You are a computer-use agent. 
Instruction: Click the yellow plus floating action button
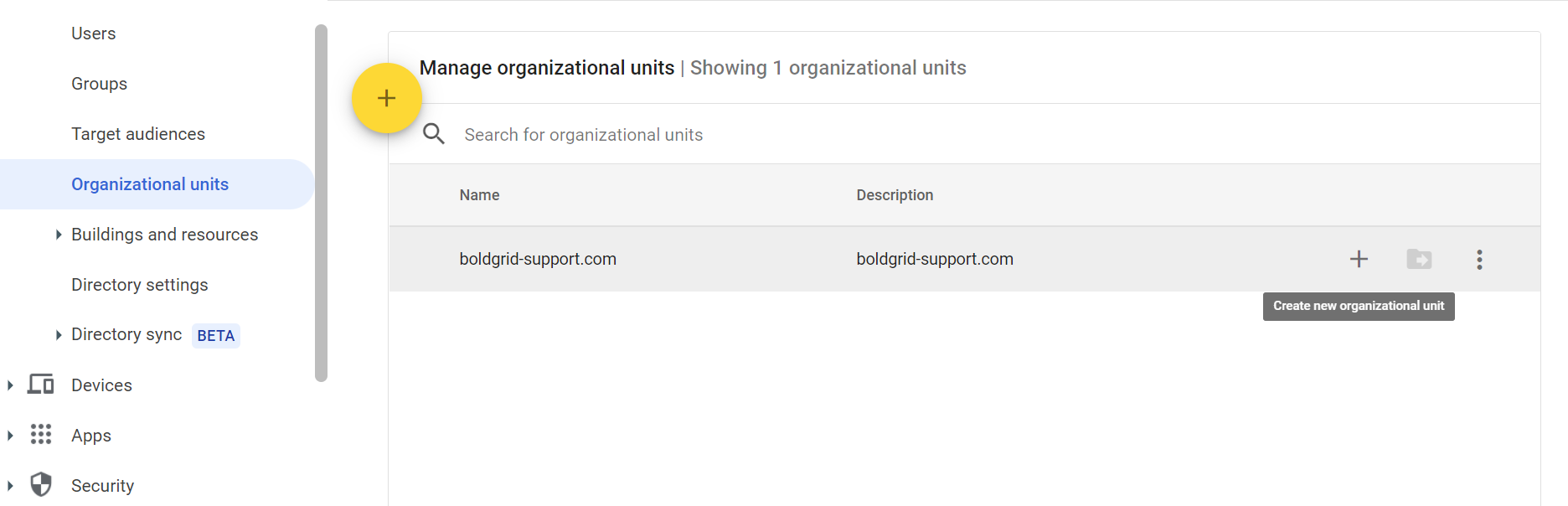386,98
